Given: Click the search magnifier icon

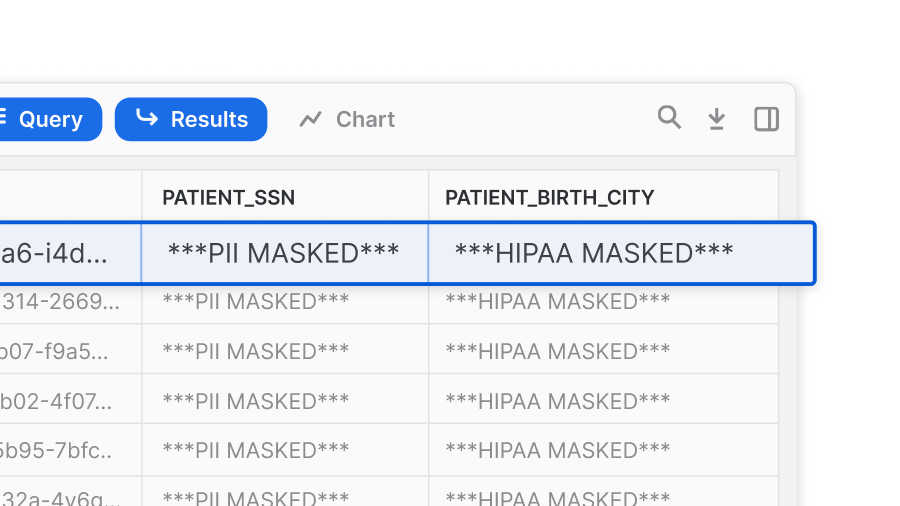Looking at the screenshot, I should 669,118.
